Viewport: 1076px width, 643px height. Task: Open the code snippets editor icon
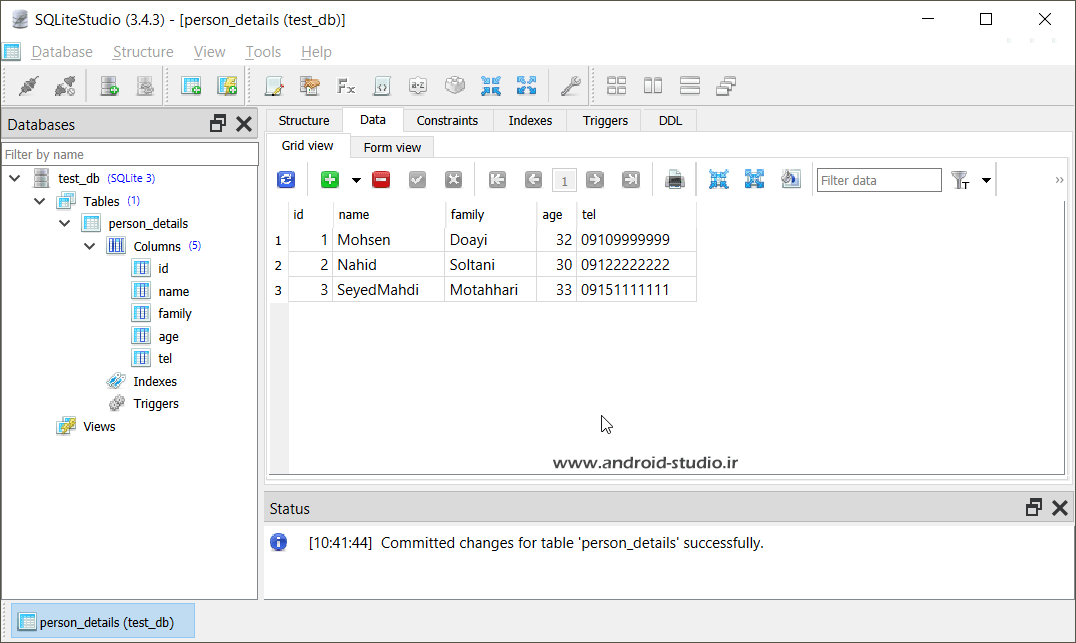(x=382, y=86)
